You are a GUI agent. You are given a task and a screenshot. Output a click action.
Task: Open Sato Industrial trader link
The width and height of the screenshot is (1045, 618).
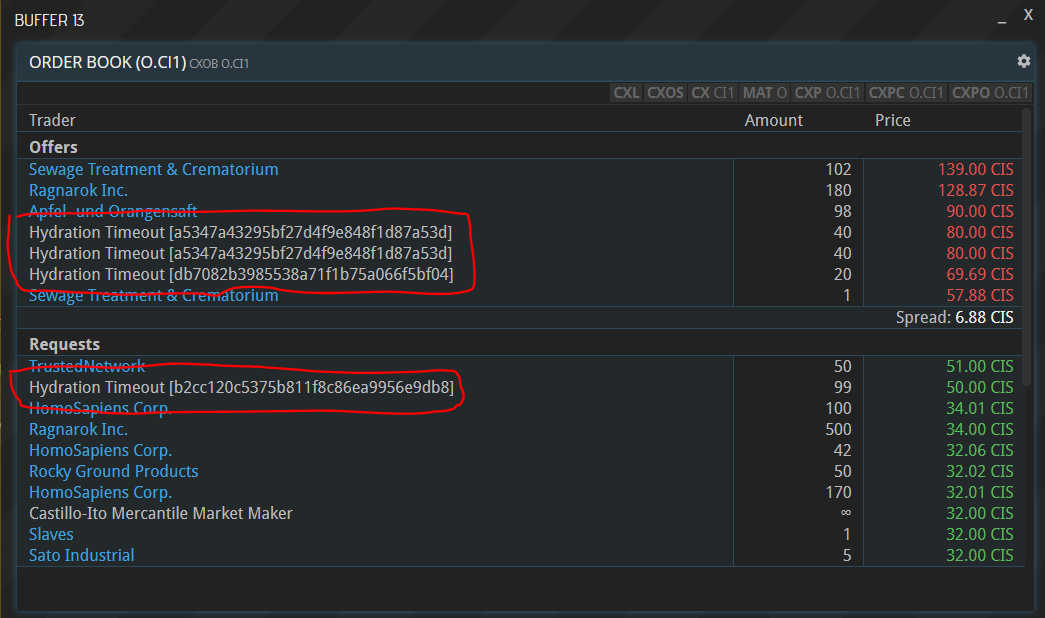click(81, 555)
